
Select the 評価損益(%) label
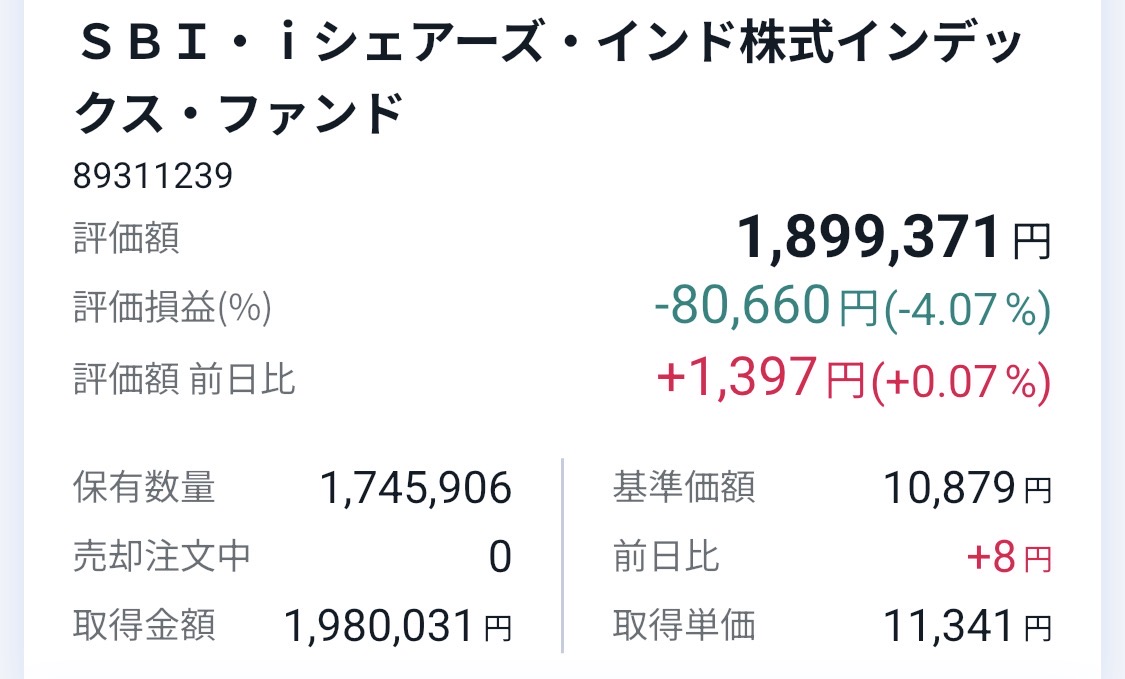[x=172, y=309]
